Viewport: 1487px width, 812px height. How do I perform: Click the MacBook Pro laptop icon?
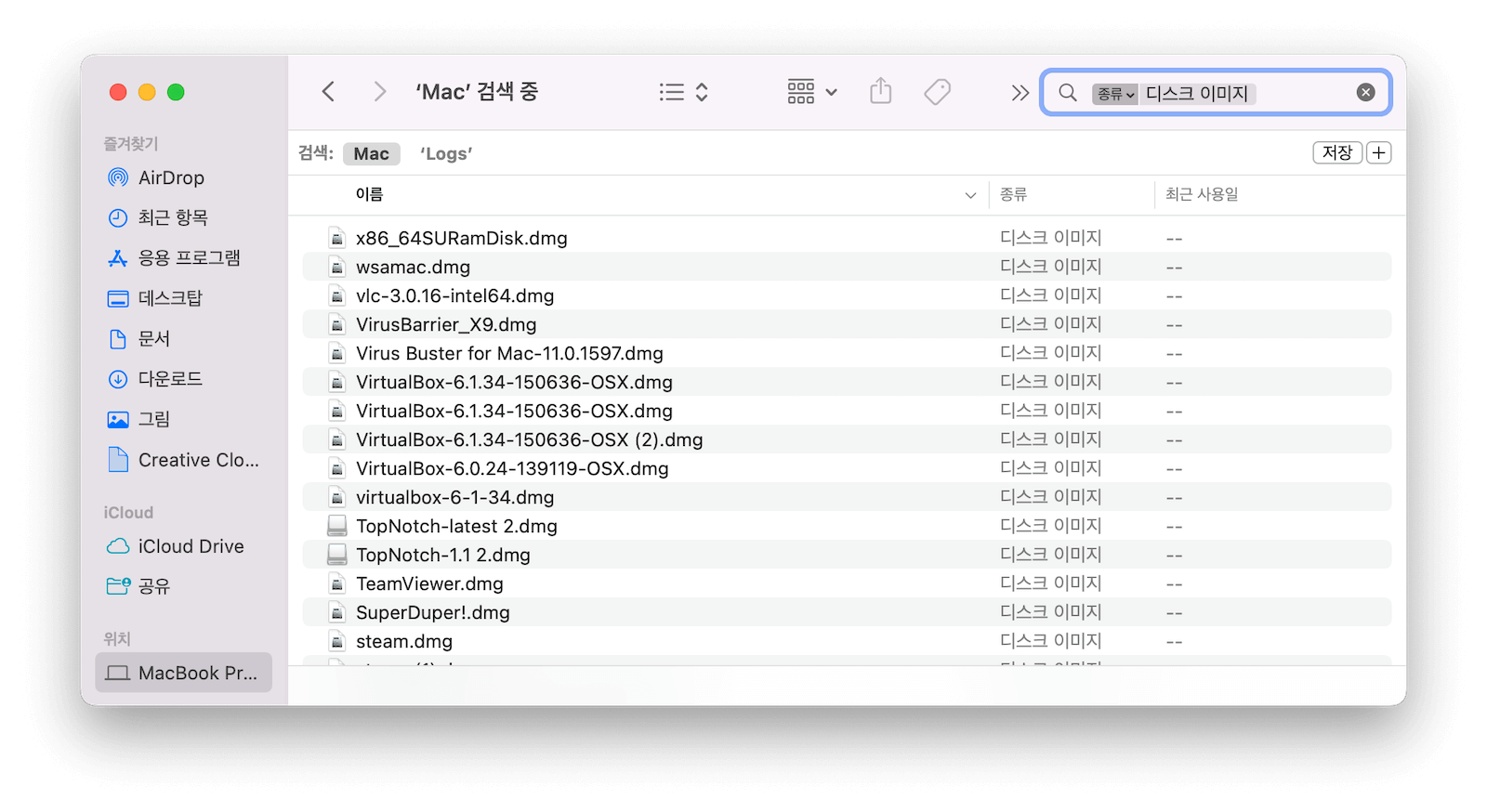point(118,674)
